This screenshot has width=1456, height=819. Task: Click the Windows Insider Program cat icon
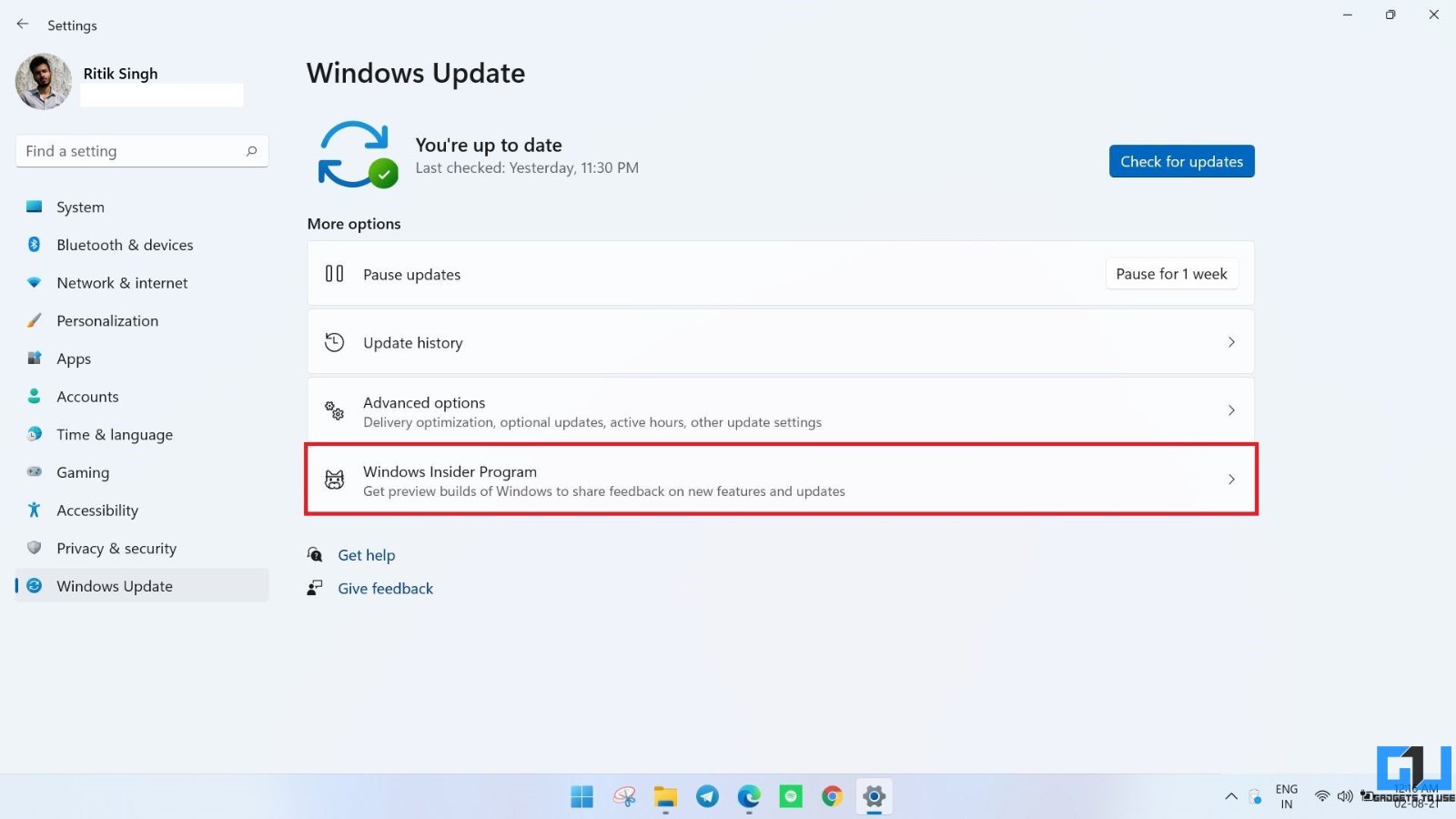click(x=335, y=480)
